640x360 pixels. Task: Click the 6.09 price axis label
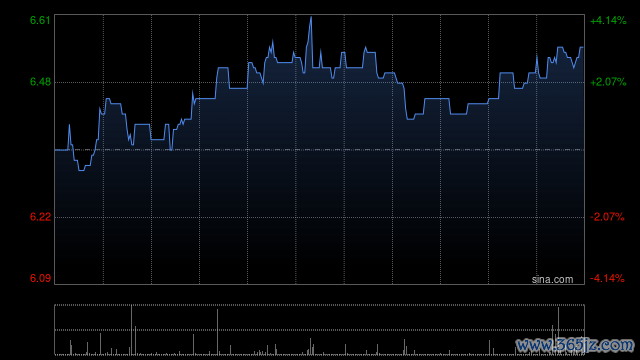tap(40, 278)
